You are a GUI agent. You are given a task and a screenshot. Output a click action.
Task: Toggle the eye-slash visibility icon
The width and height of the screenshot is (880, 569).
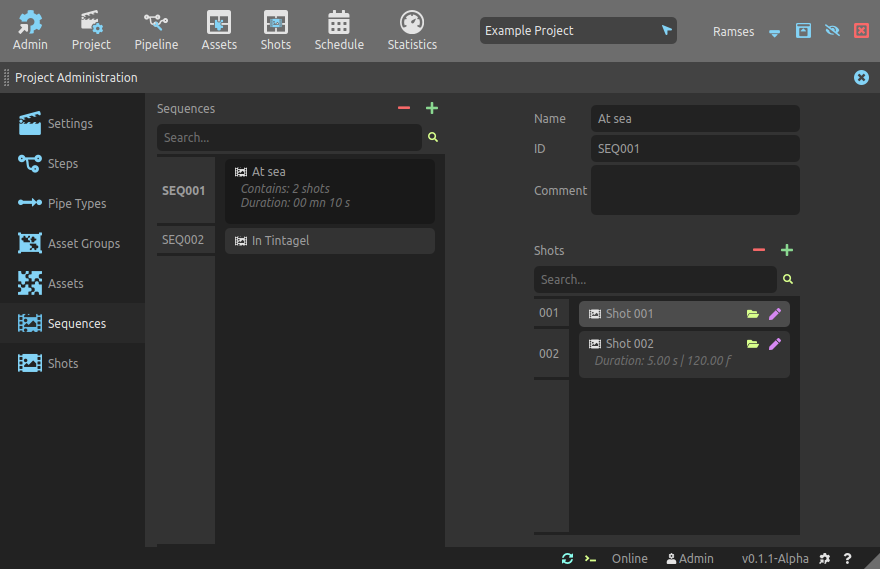pyautogui.click(x=832, y=31)
